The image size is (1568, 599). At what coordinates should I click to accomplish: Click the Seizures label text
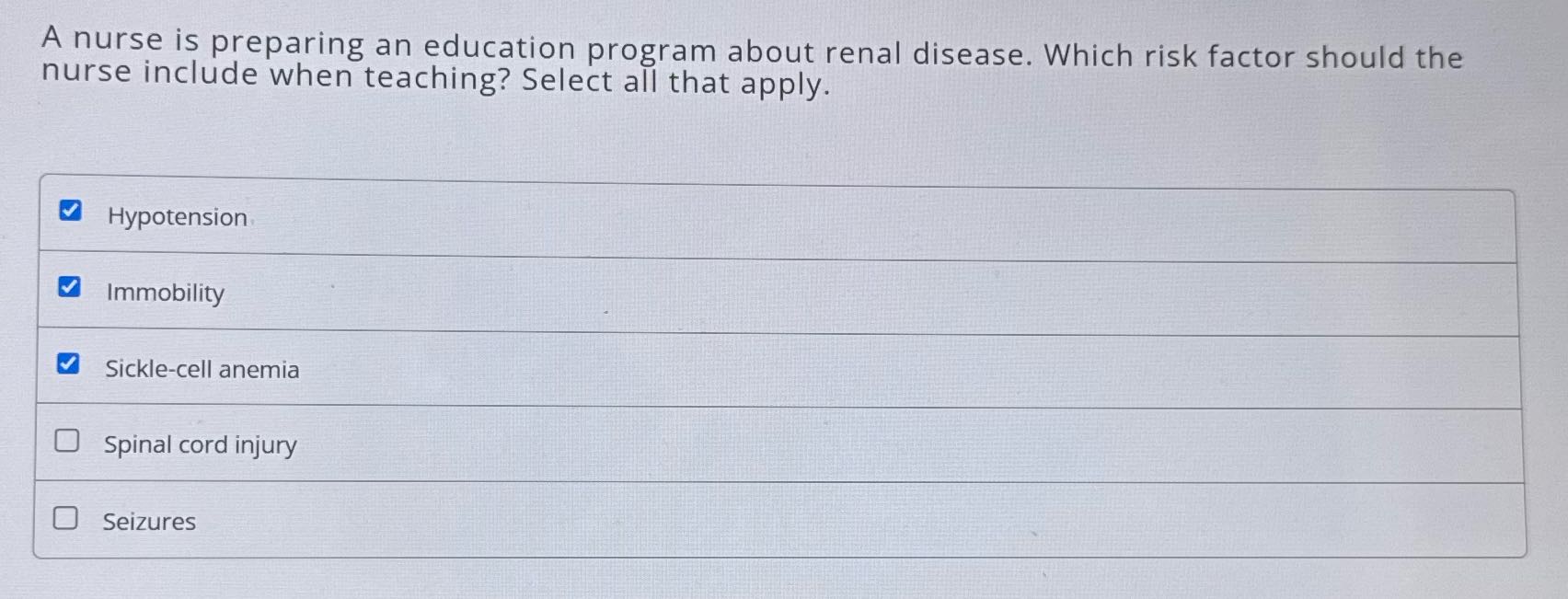[x=147, y=523]
